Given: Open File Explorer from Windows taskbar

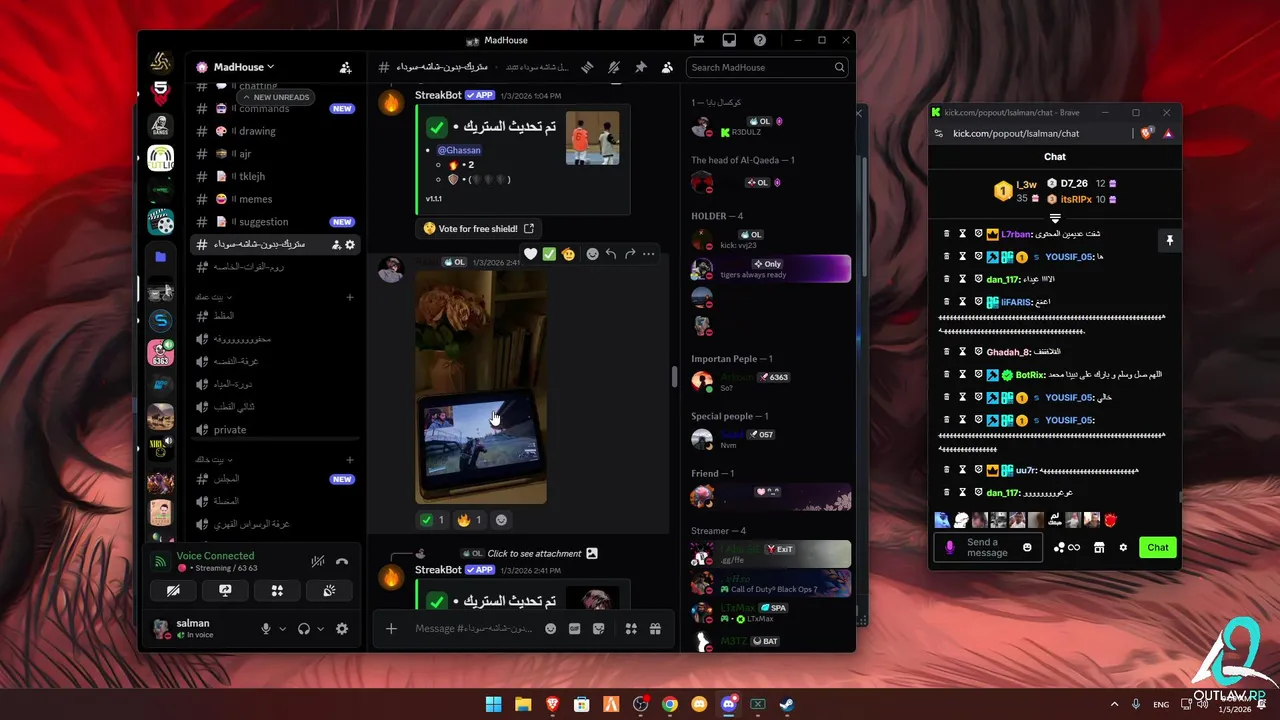Looking at the screenshot, I should (x=523, y=704).
